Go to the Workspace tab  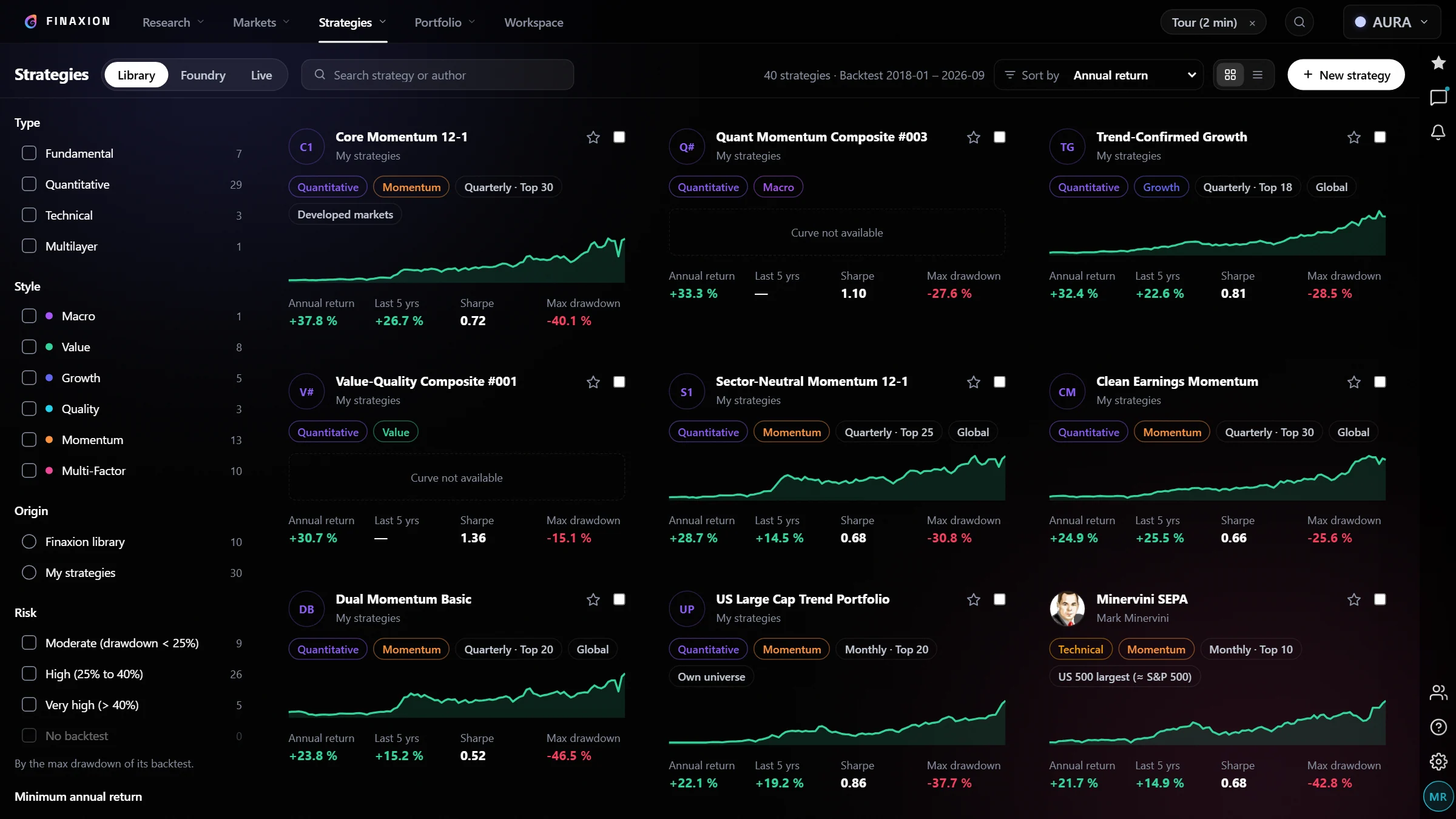click(x=534, y=22)
